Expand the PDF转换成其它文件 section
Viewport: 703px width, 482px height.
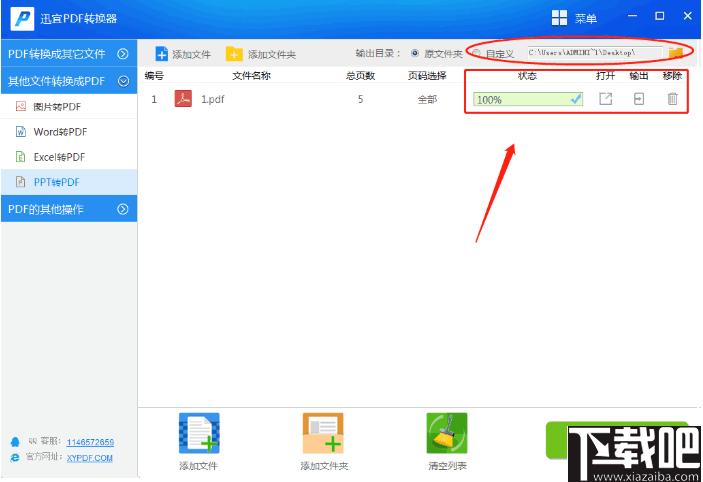tap(69, 53)
